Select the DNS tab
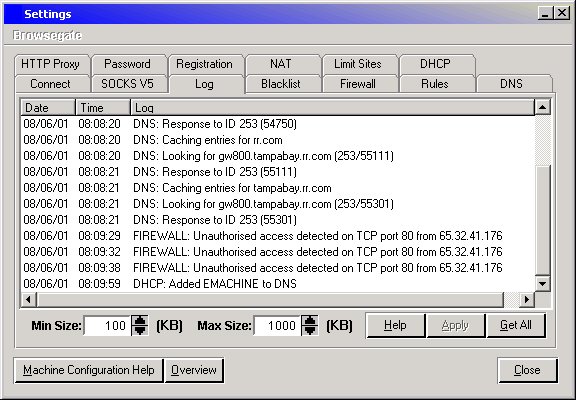Screen dimensions: 576x400 tap(514, 84)
